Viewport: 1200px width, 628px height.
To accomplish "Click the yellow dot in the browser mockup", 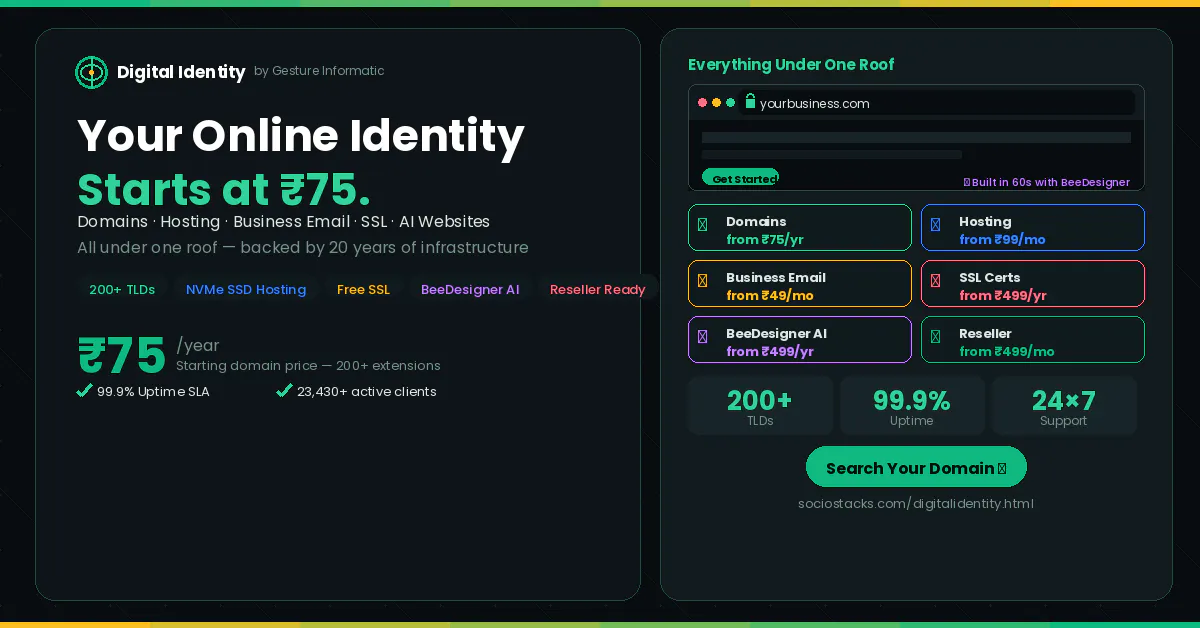I will coord(716,103).
